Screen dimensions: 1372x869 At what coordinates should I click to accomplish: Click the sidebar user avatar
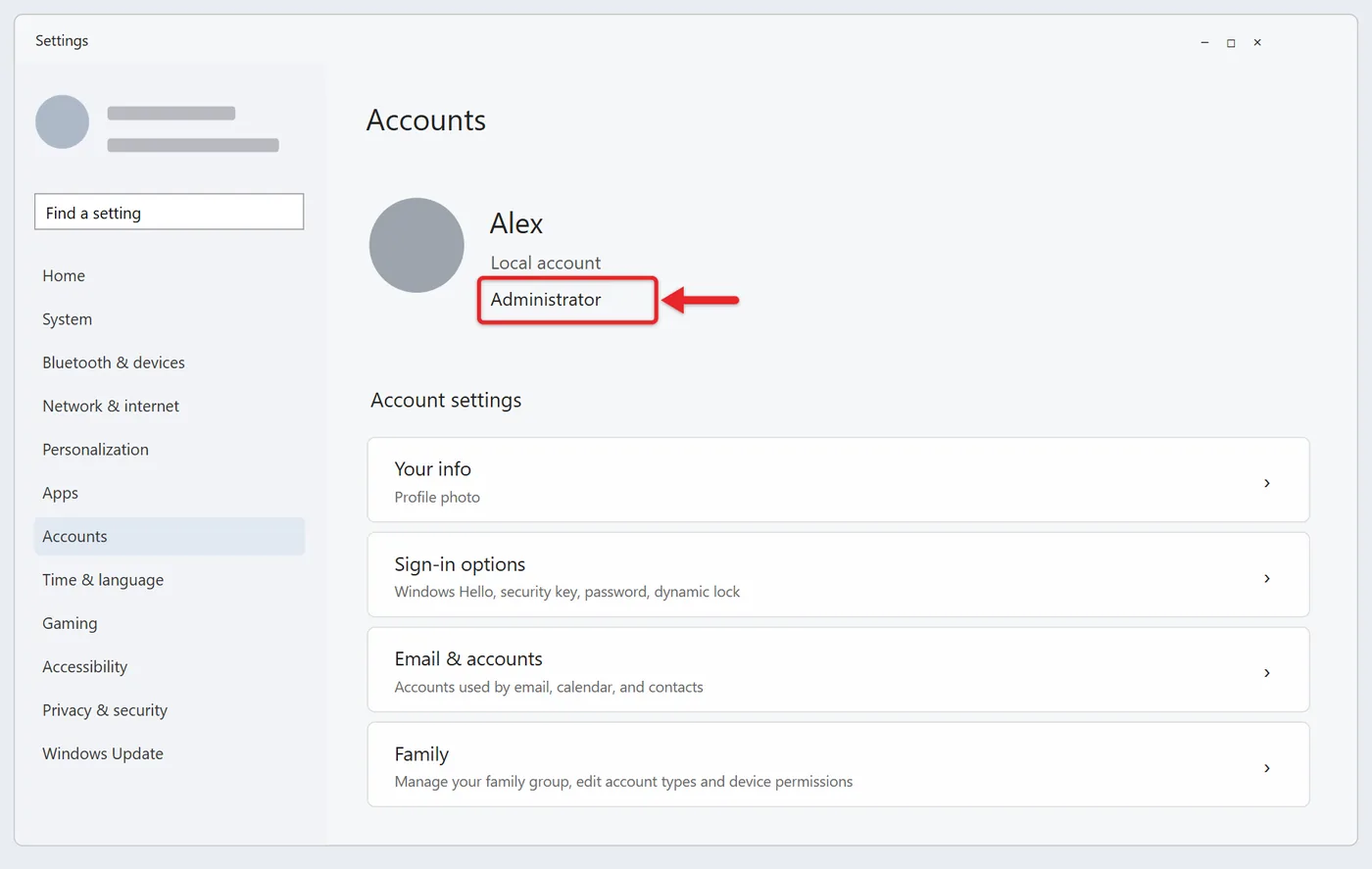(x=62, y=121)
